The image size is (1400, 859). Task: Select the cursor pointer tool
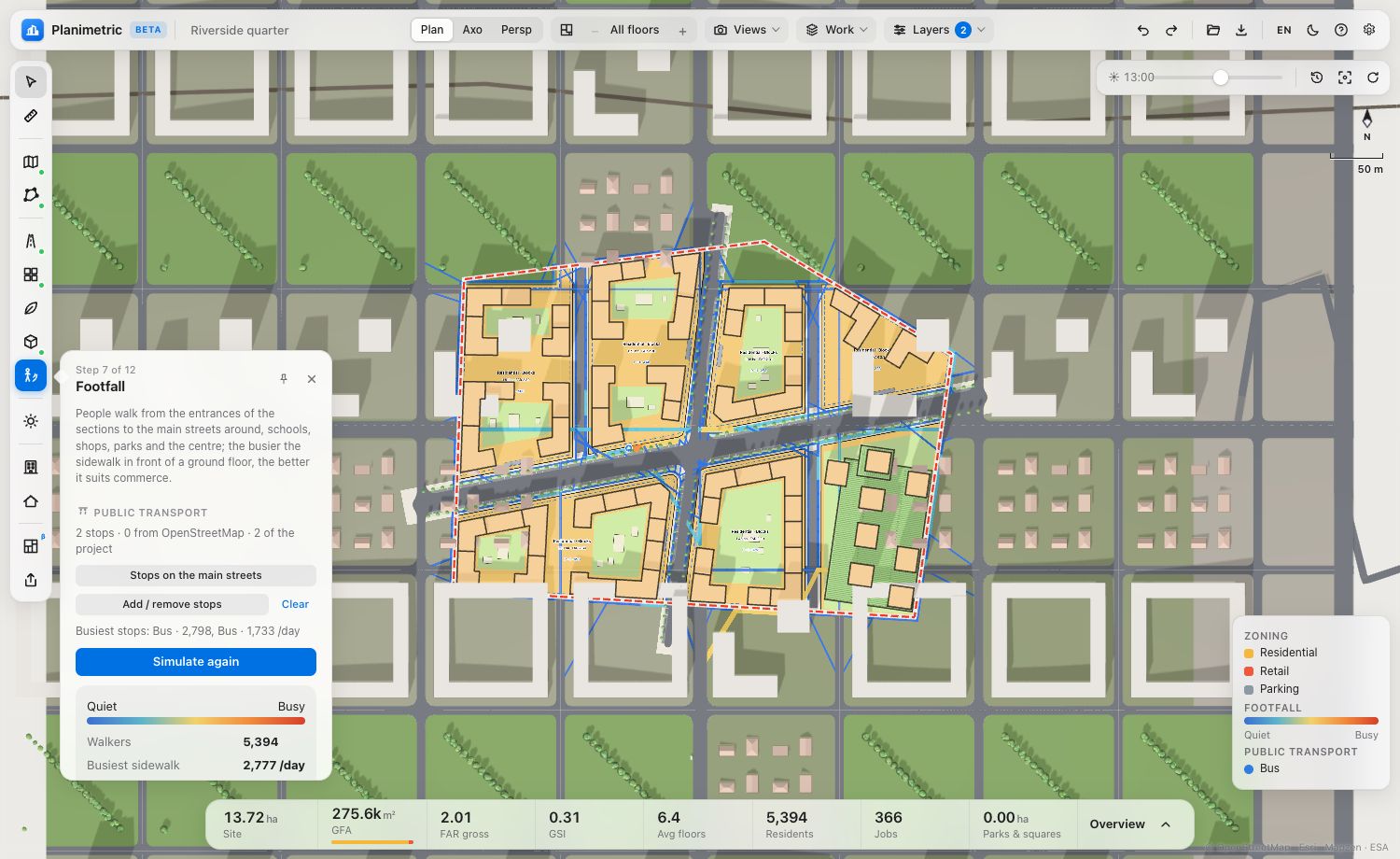tap(31, 82)
